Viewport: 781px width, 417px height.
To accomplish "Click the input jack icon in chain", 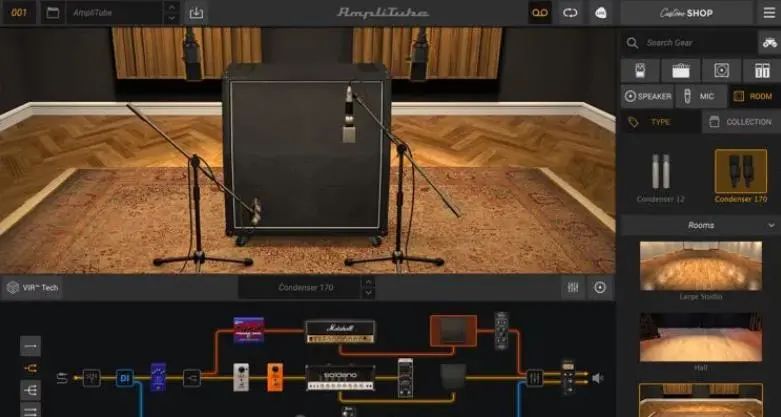I will tap(62, 379).
